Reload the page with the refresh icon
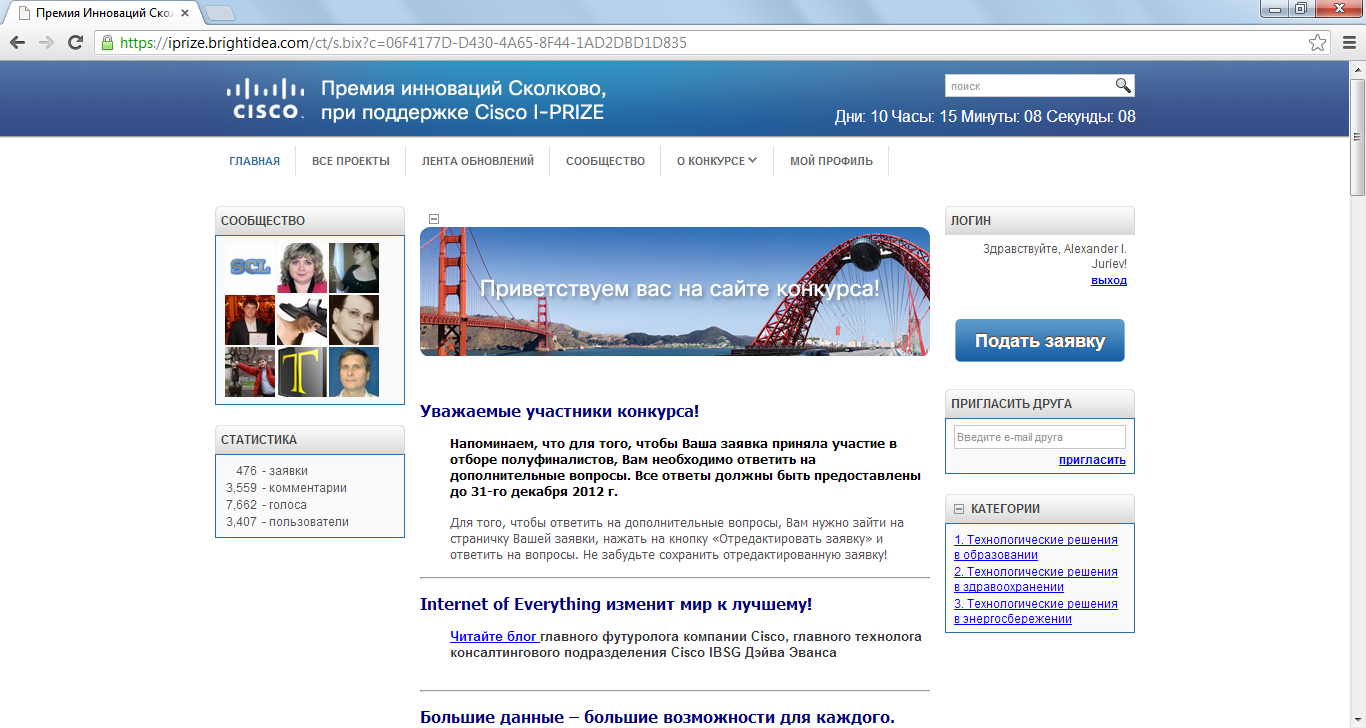 coord(75,43)
